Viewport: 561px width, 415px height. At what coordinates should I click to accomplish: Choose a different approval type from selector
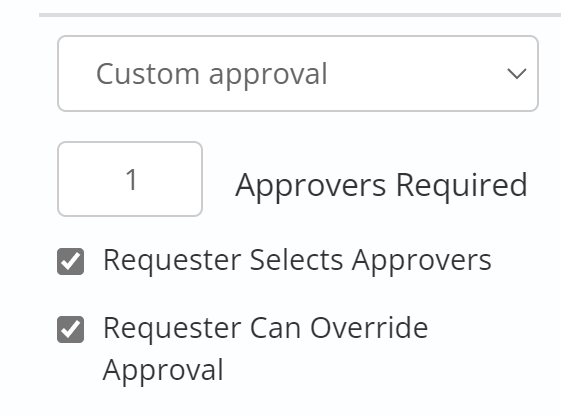(x=298, y=73)
